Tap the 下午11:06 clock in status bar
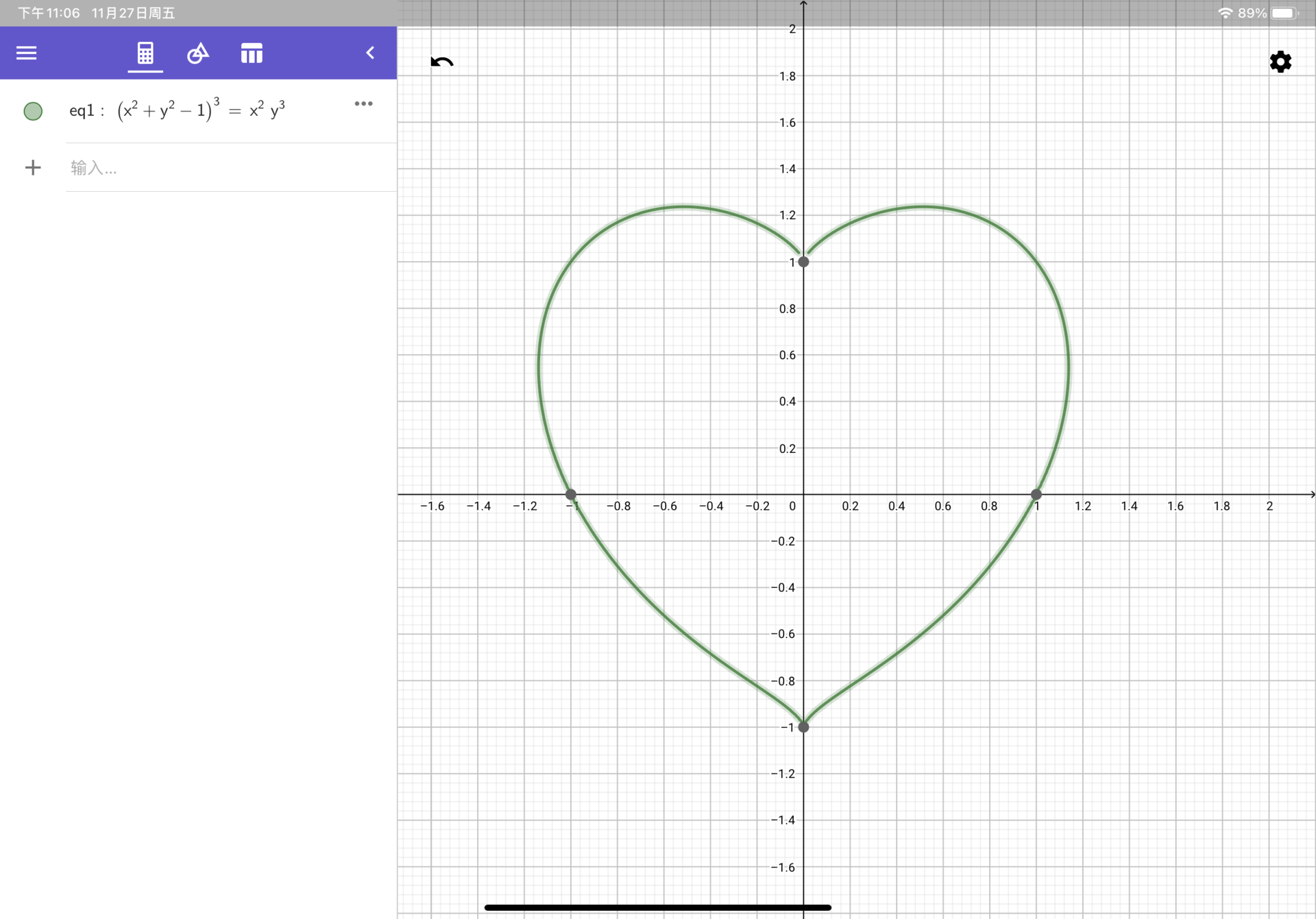The height and width of the screenshot is (919, 1316). pos(49,13)
